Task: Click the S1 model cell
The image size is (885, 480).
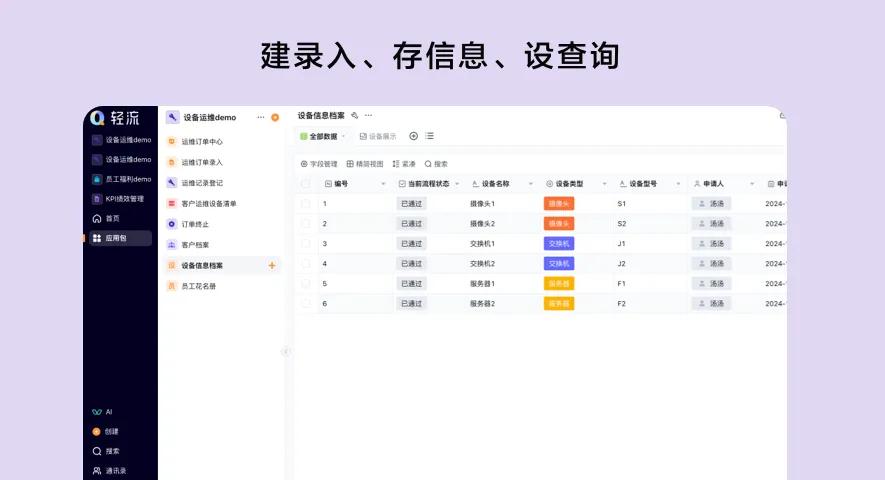Action: point(621,203)
